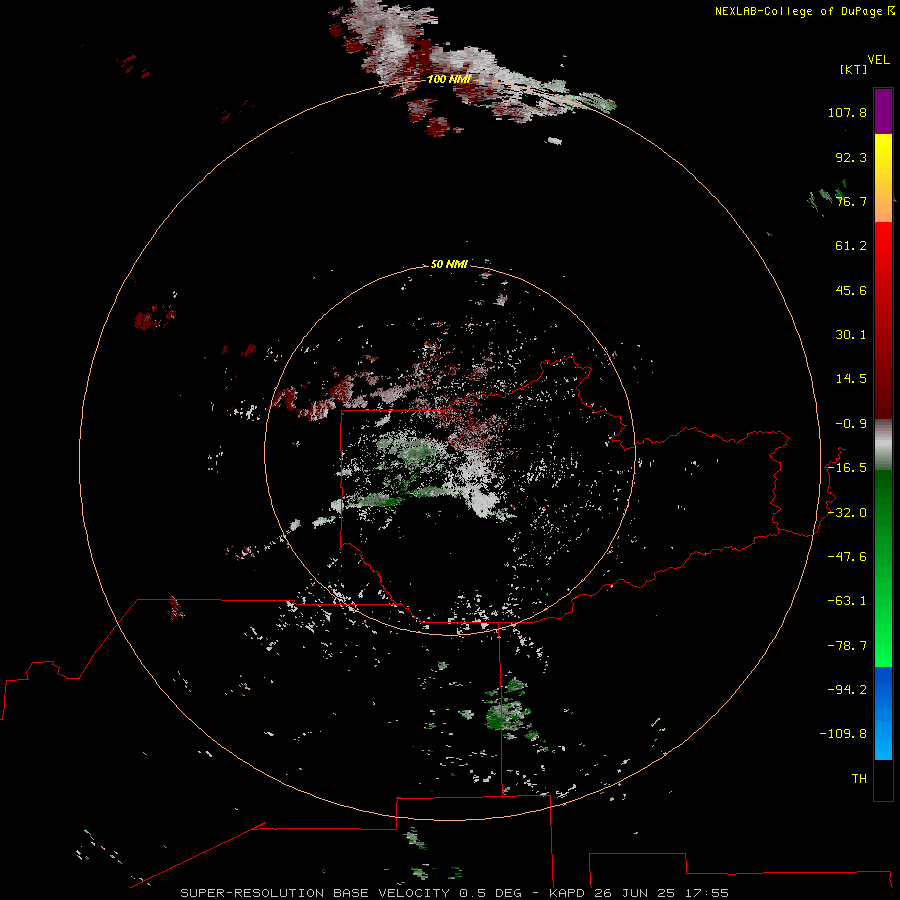Click the 45.6 legend value

click(851, 290)
